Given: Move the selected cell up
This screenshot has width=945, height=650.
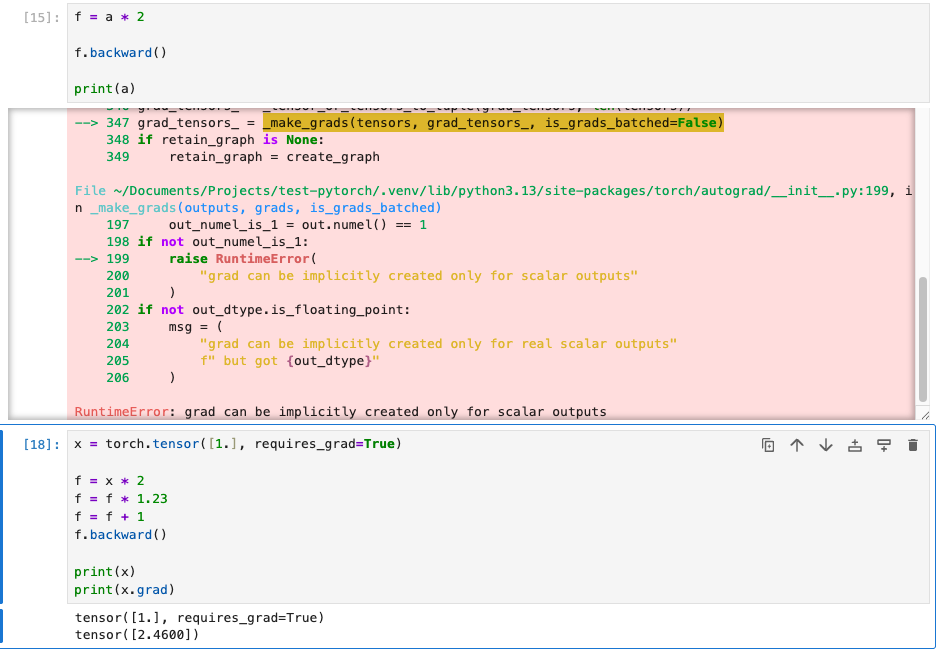Looking at the screenshot, I should (x=797, y=445).
